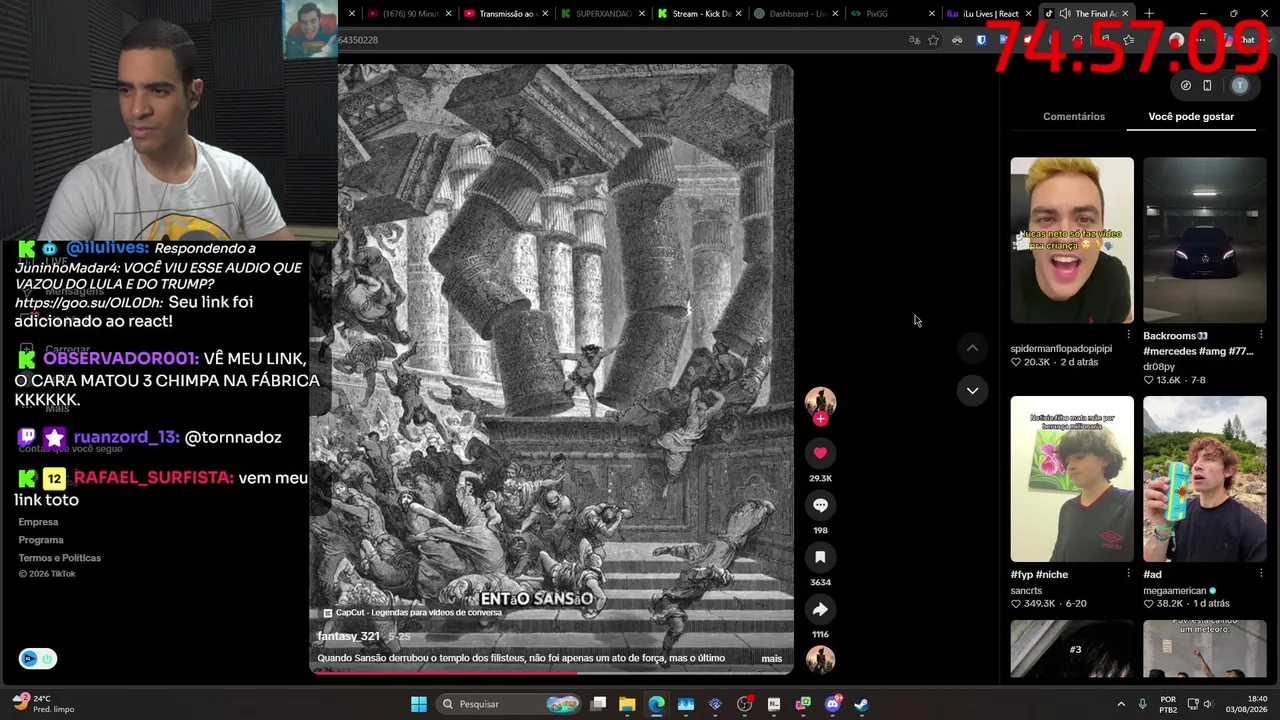The width and height of the screenshot is (1280, 720).
Task: Open the Empresa footer link
Action: (x=38, y=522)
